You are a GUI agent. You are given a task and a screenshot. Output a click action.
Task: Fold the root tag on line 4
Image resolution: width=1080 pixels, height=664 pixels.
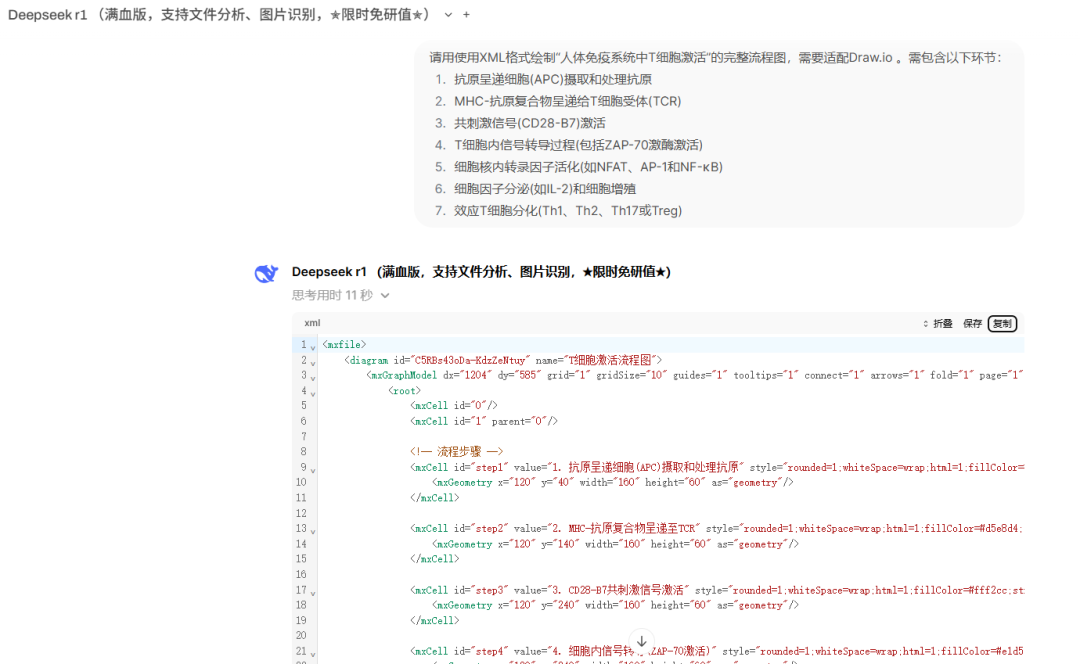[313, 393]
